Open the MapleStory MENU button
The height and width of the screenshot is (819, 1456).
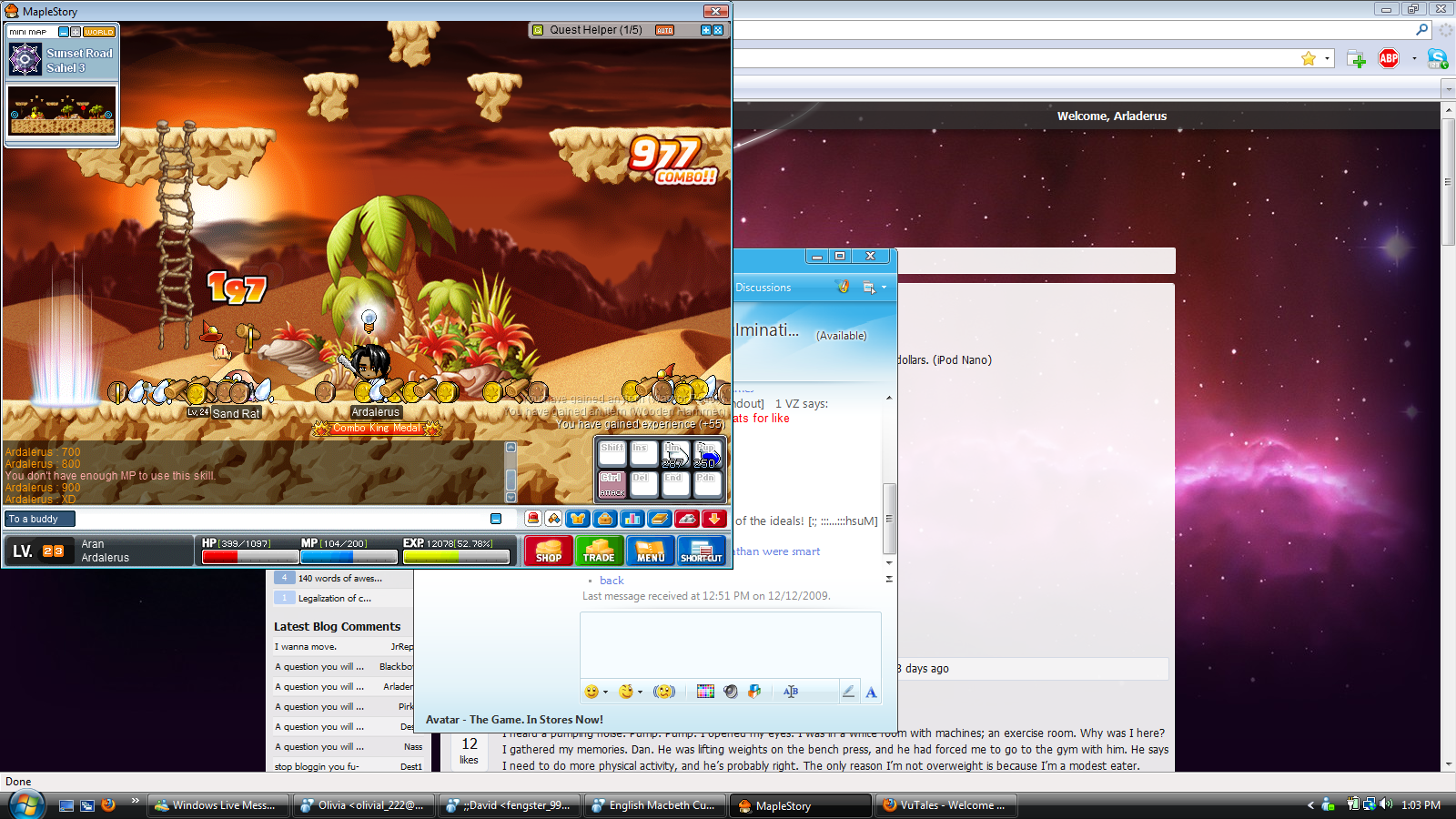tap(650, 551)
